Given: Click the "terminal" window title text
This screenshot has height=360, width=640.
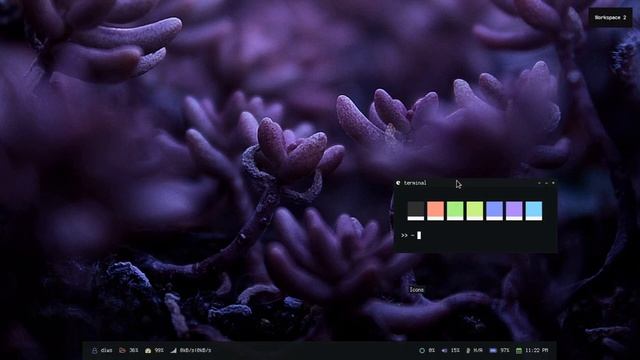Looking at the screenshot, I should click(415, 183).
